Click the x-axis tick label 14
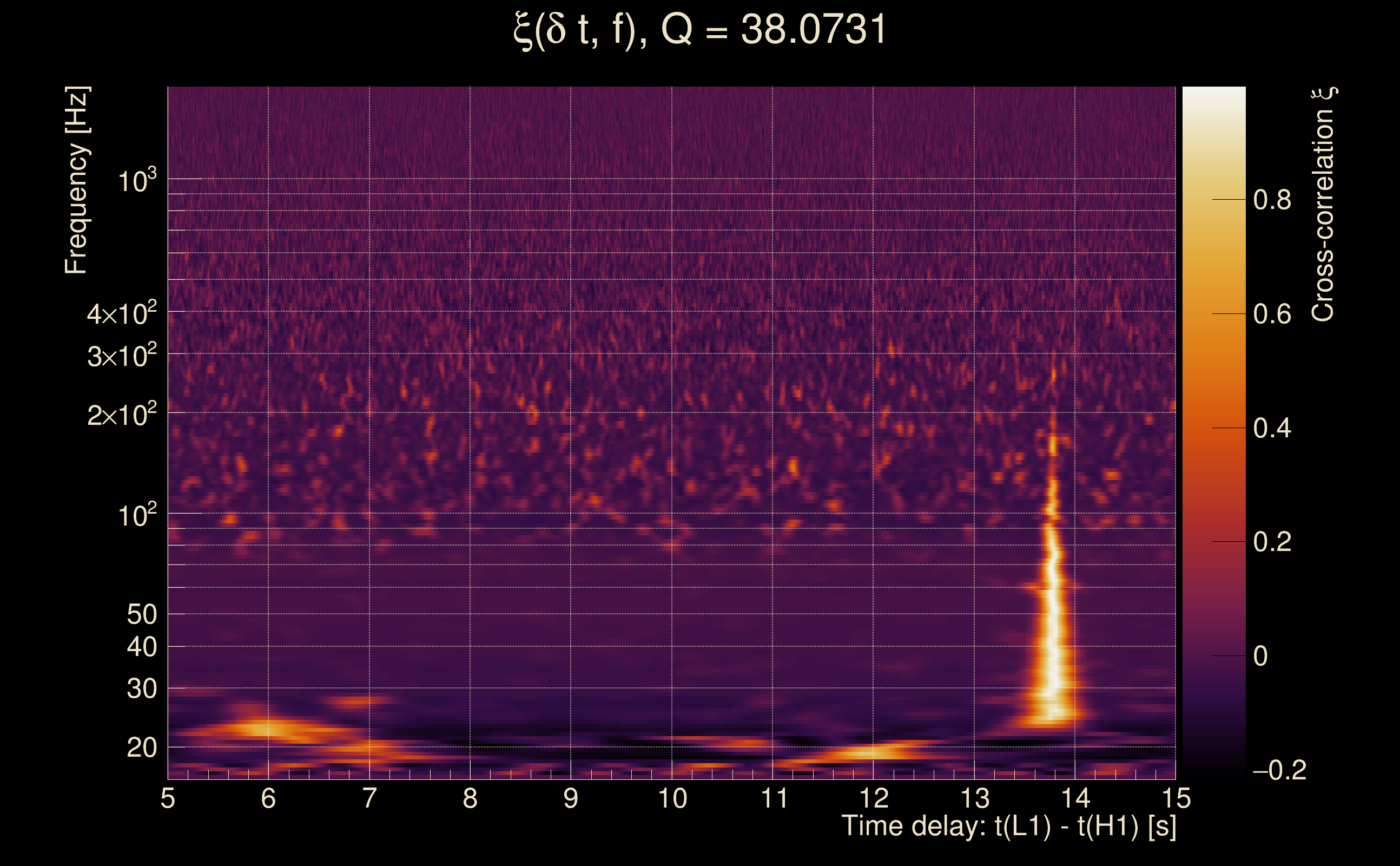 [1075, 798]
